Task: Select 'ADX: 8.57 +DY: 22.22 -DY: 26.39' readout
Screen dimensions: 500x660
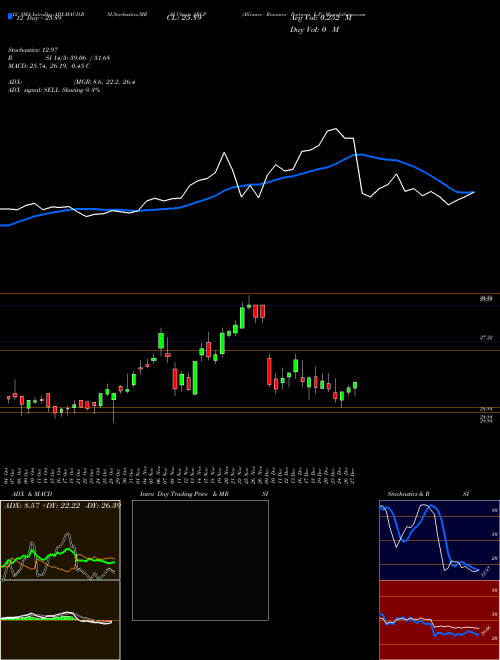Action: coord(62,505)
